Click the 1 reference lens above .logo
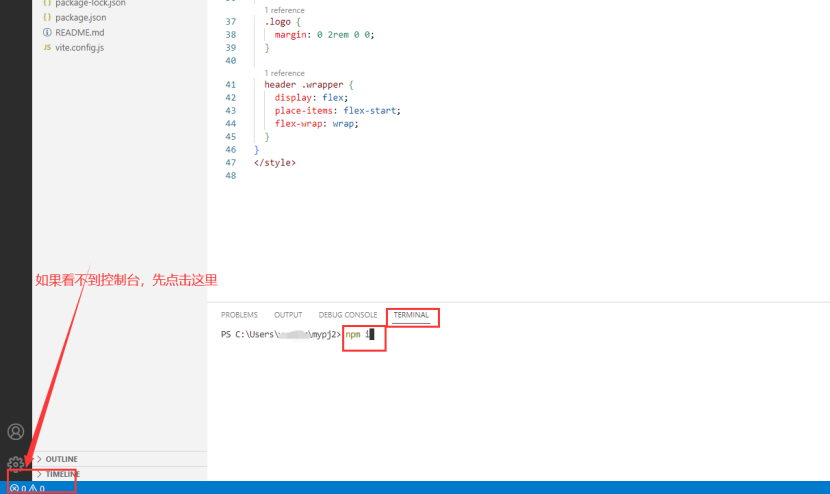The height and width of the screenshot is (494, 830). pos(284,10)
